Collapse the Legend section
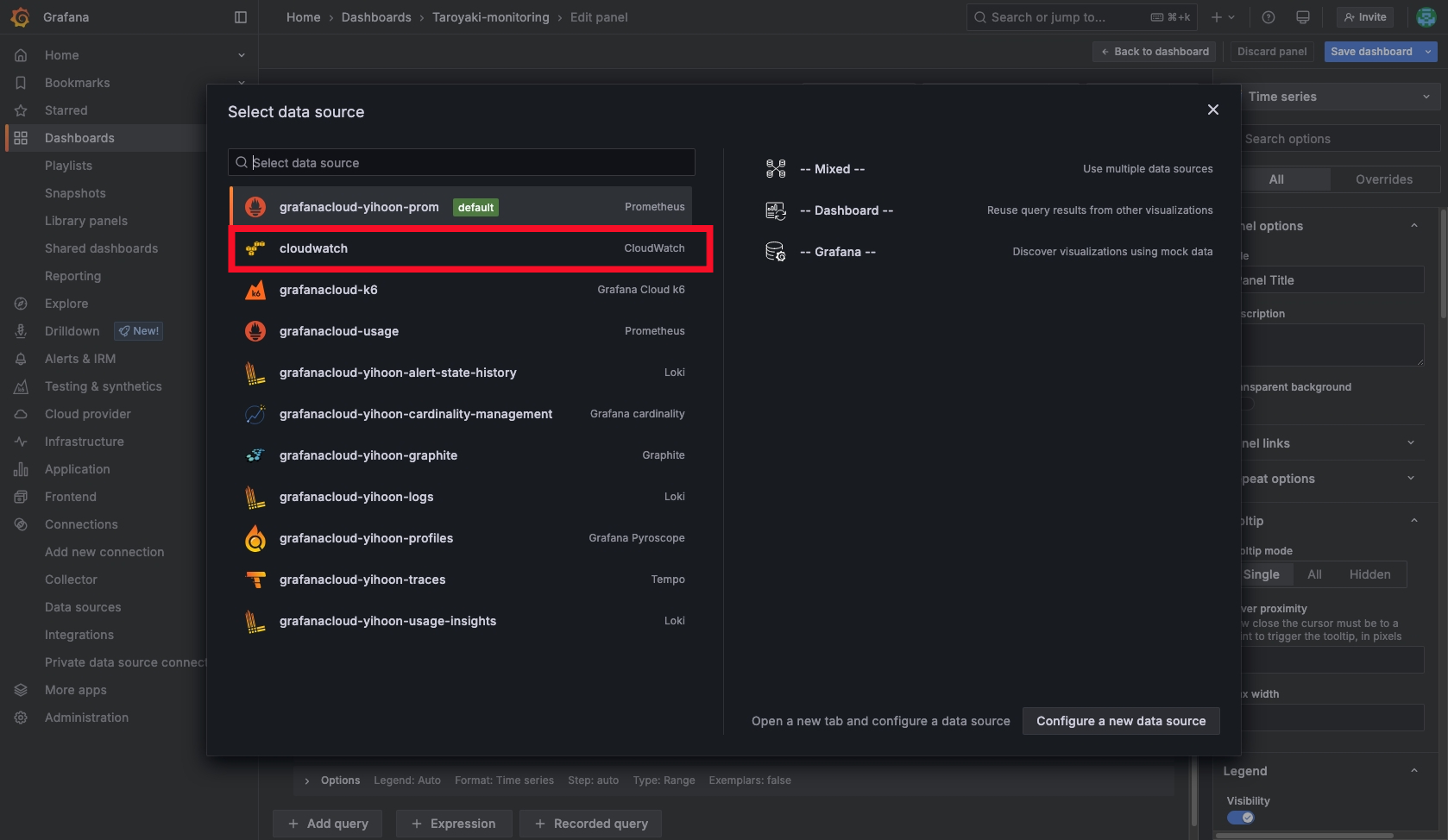 [x=1414, y=771]
